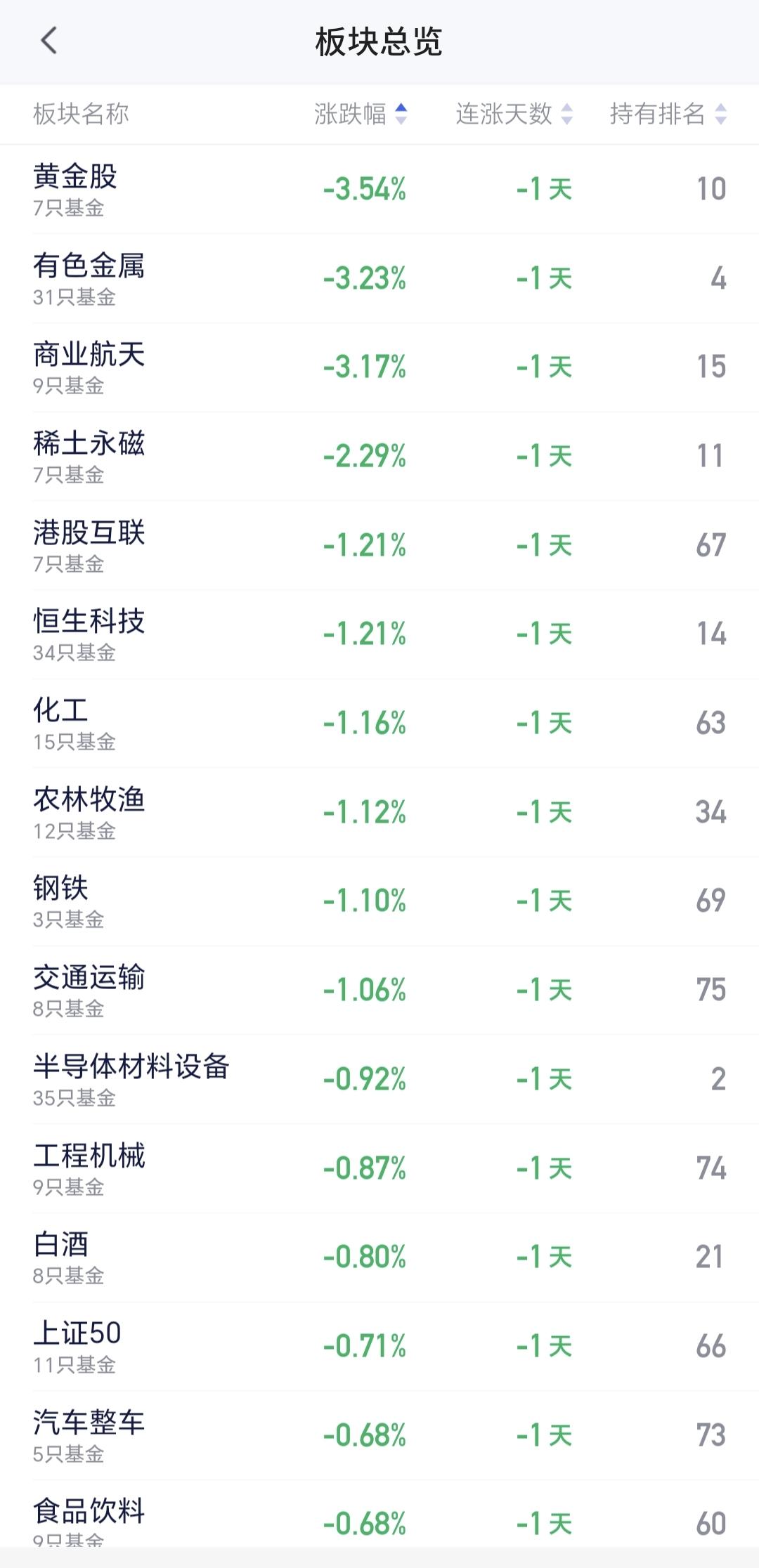Image resolution: width=759 pixels, height=1568 pixels.
Task: Select the 商业航天 sector entry
Action: 379,367
